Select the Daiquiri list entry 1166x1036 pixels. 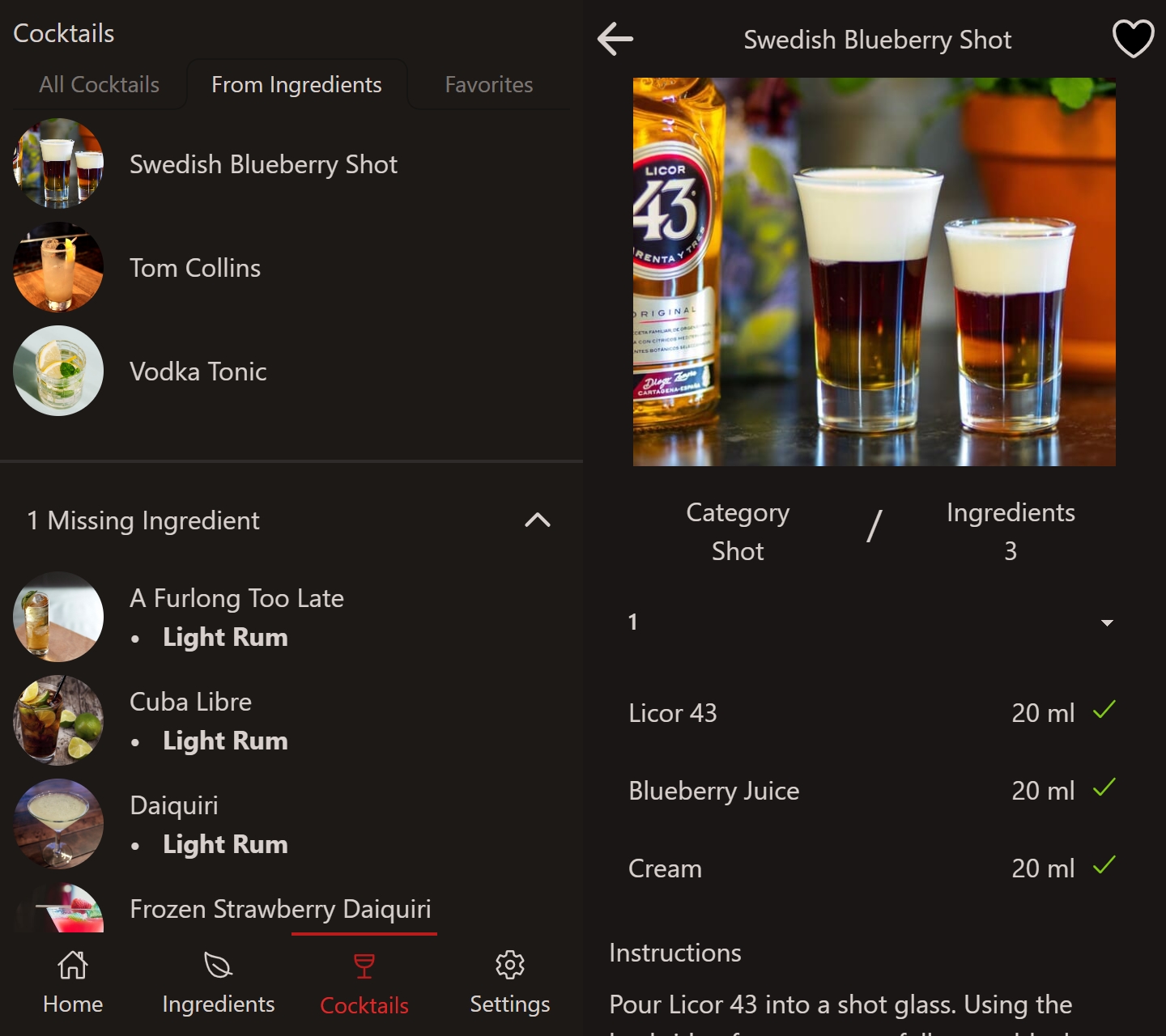[x=174, y=805]
